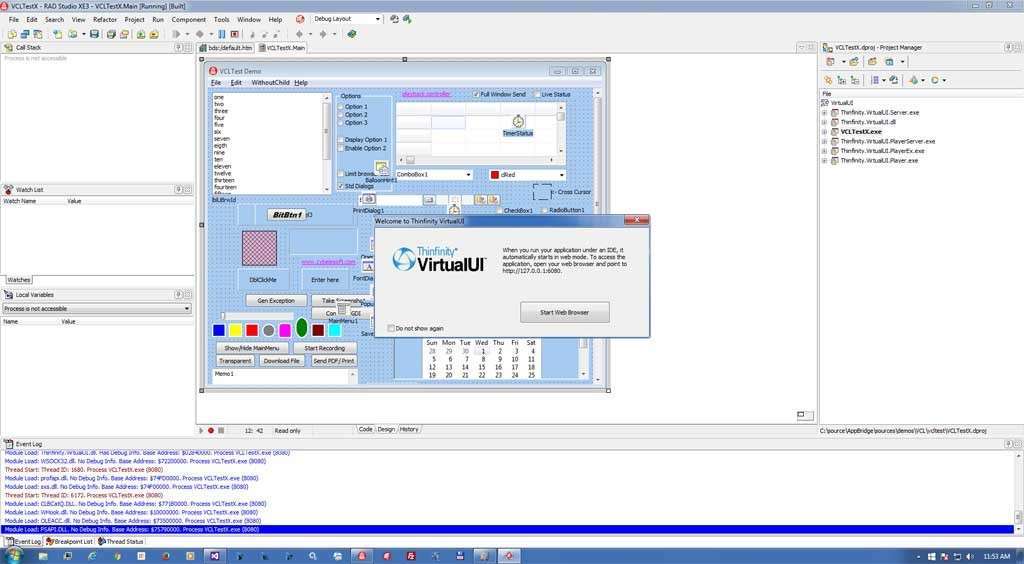Click the PrintDialog1 component icon on form
The height and width of the screenshot is (564, 1024).
[x=368, y=199]
